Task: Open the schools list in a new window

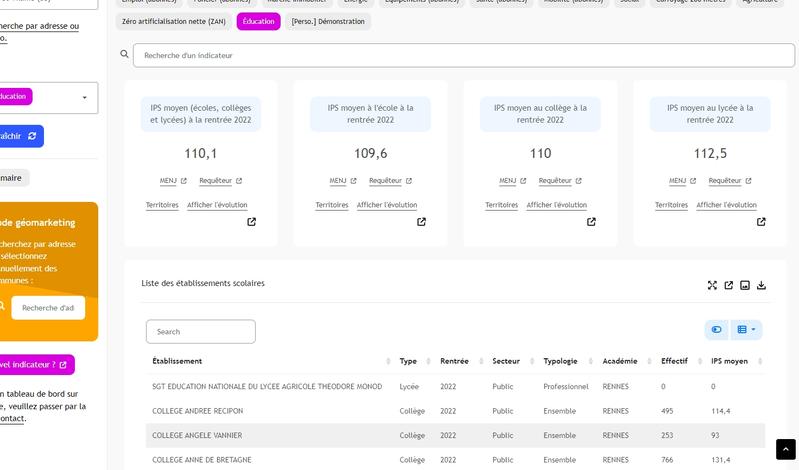Action: 729,285
